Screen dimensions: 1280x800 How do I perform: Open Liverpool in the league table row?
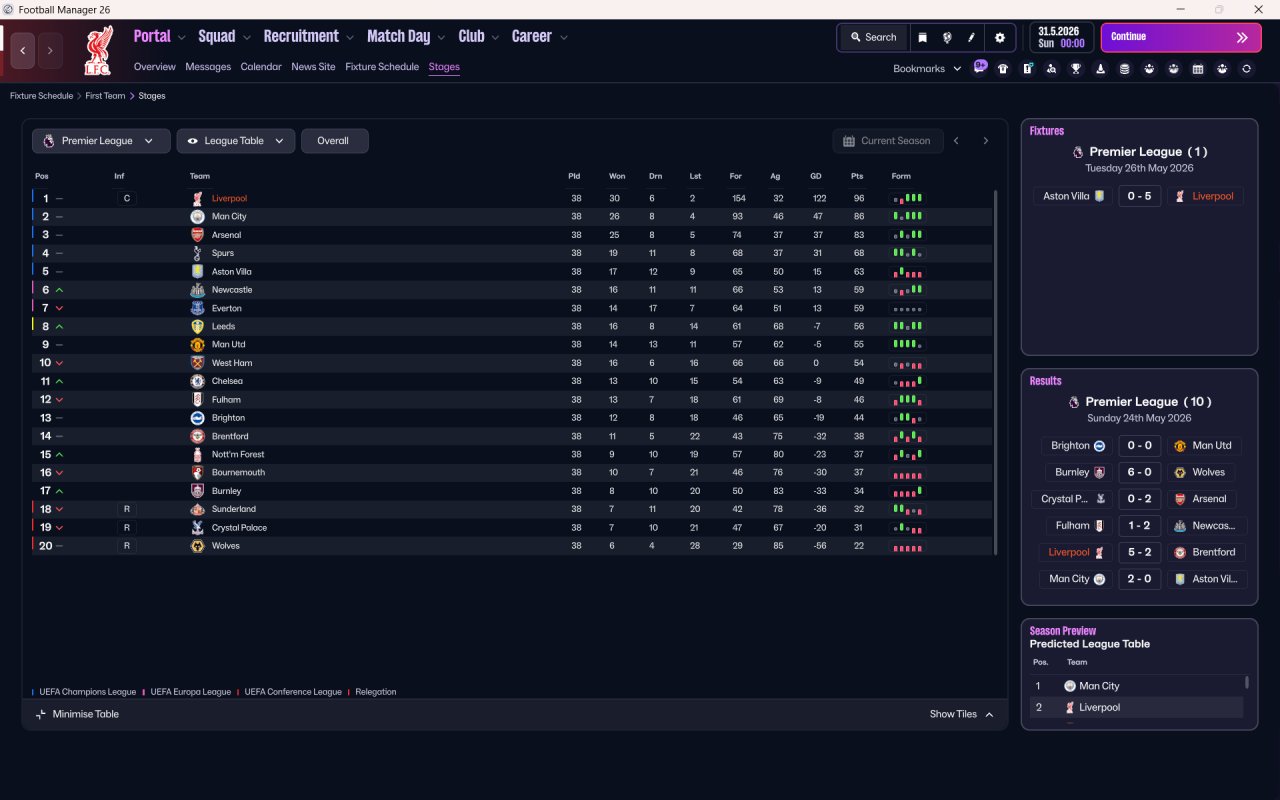point(229,199)
